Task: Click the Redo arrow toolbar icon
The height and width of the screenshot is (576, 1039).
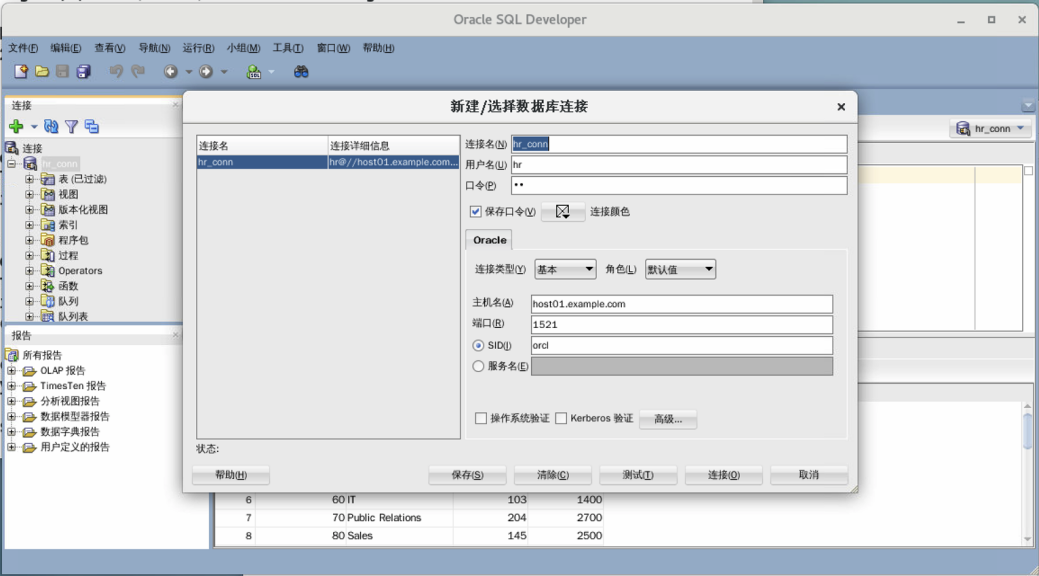Action: 138,72
